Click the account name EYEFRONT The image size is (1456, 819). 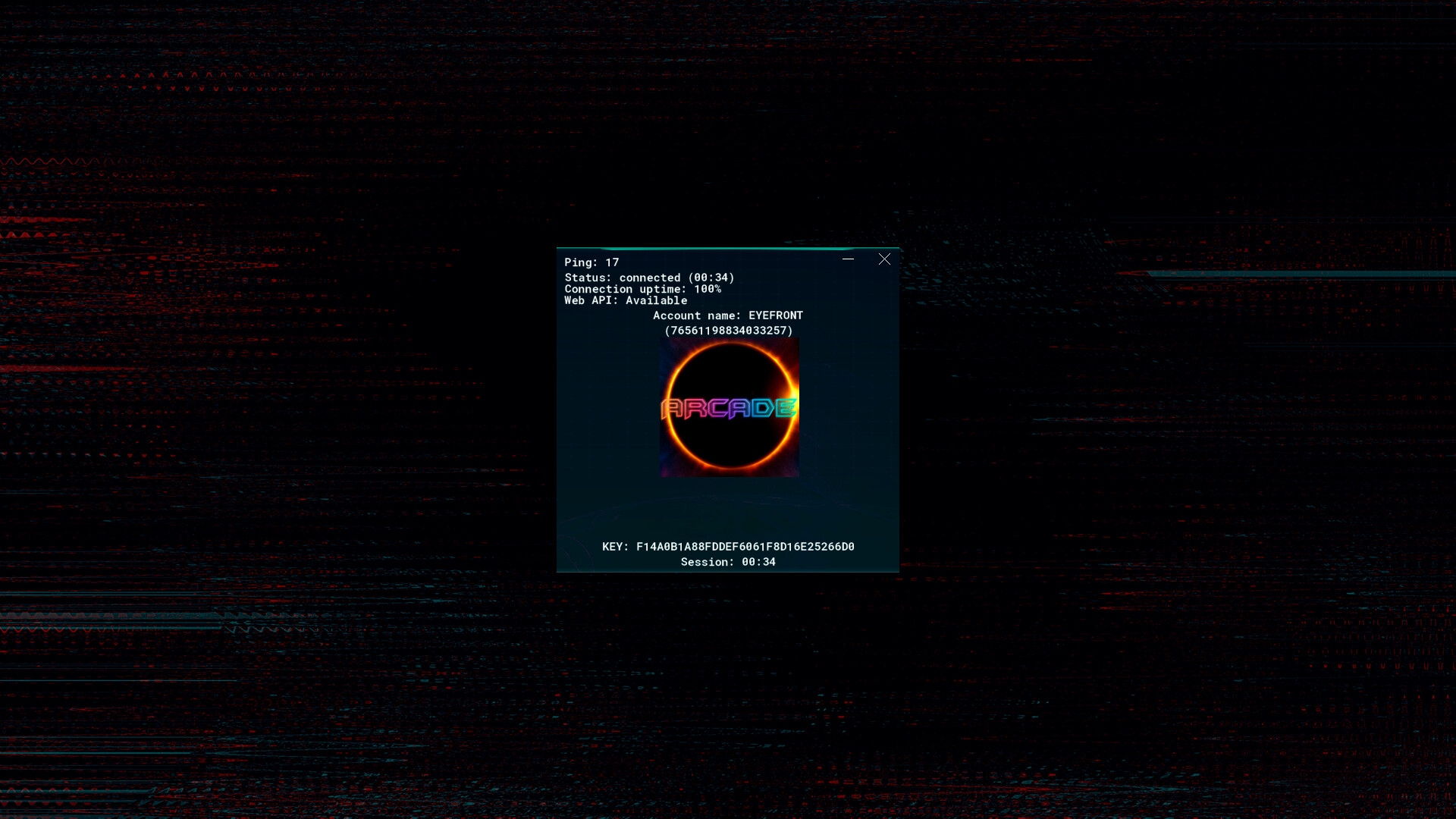(x=775, y=315)
